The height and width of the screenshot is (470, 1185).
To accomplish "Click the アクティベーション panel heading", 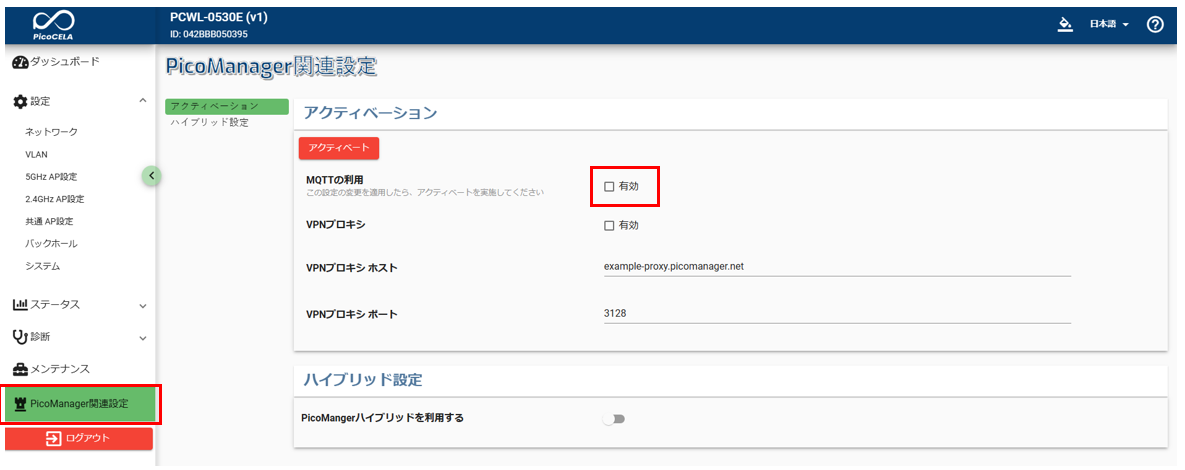I will (370, 113).
